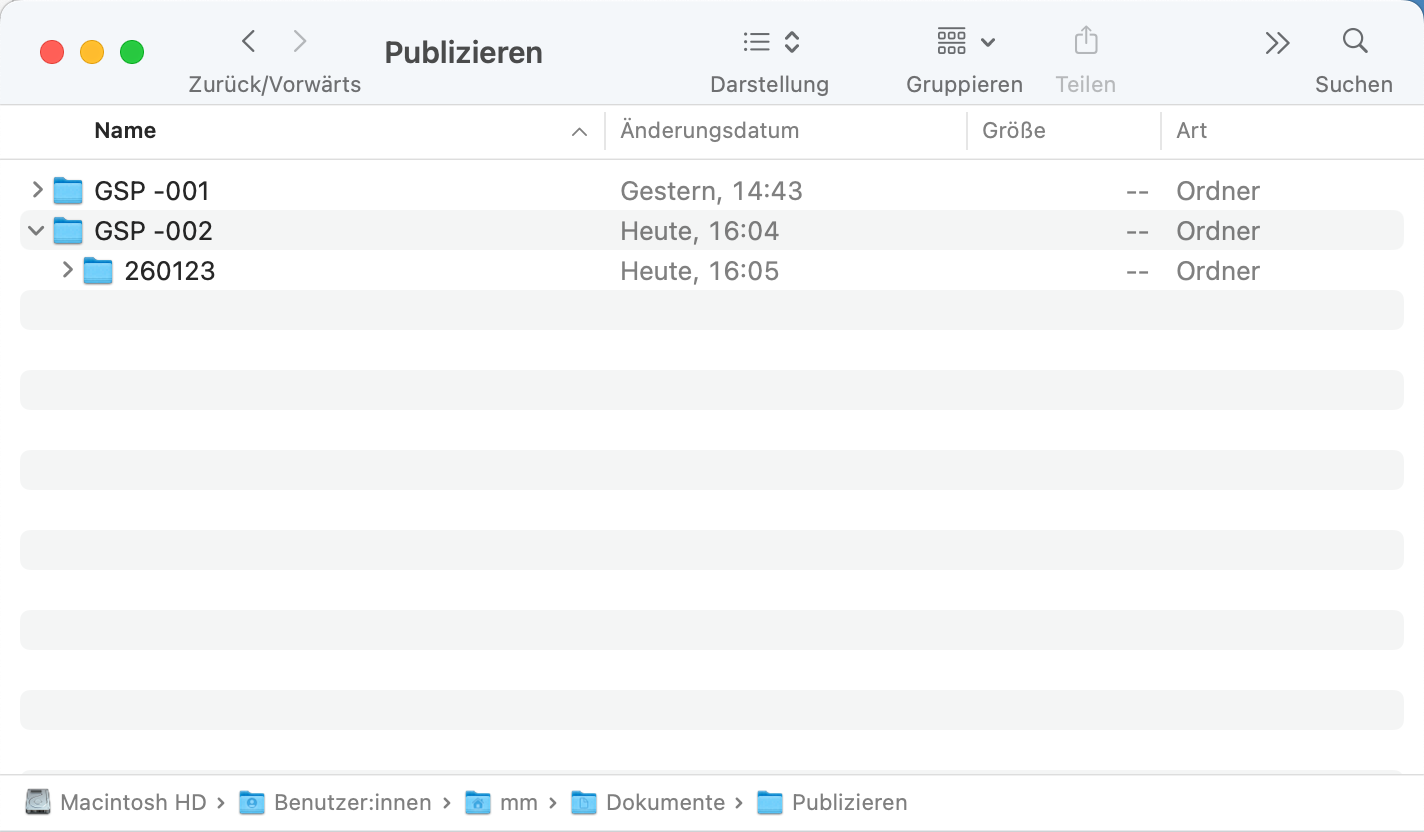Click the Darstellung list view icon
The image size is (1424, 832).
pos(756,41)
